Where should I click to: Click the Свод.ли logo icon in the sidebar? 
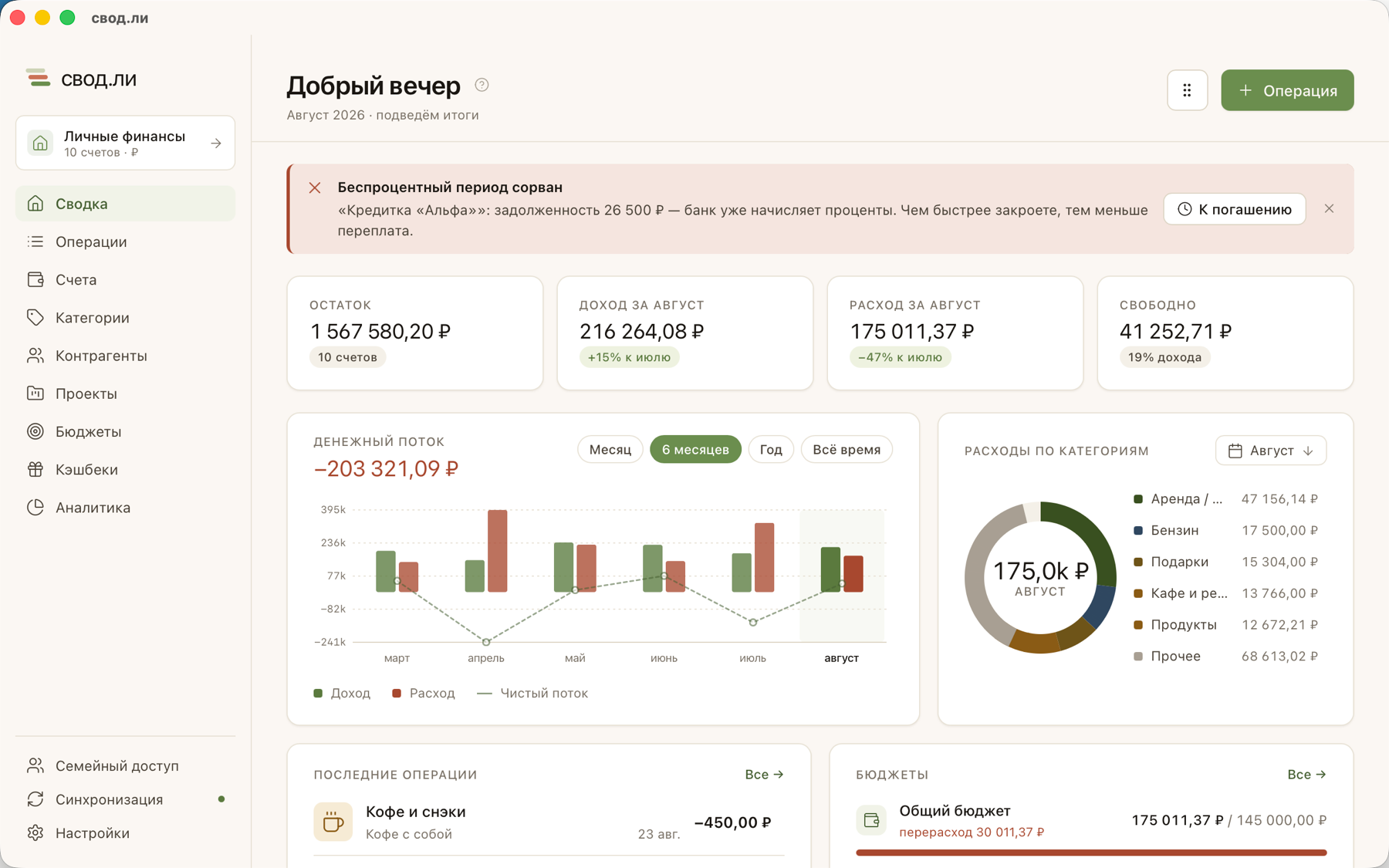37,78
